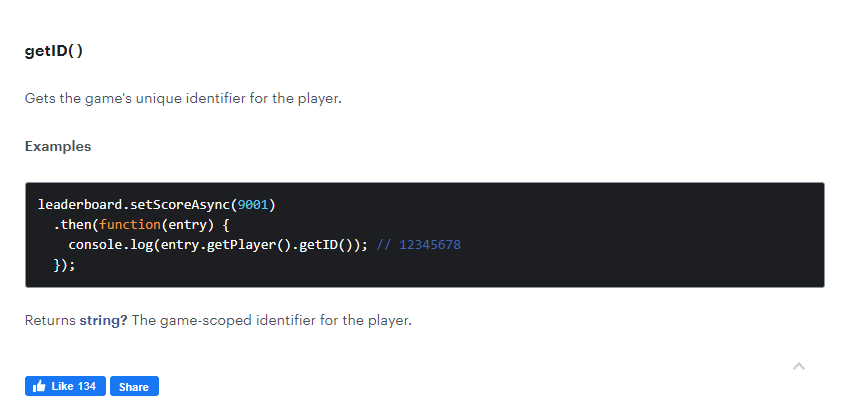
Task: Click the Examples subheading
Action: 58,146
